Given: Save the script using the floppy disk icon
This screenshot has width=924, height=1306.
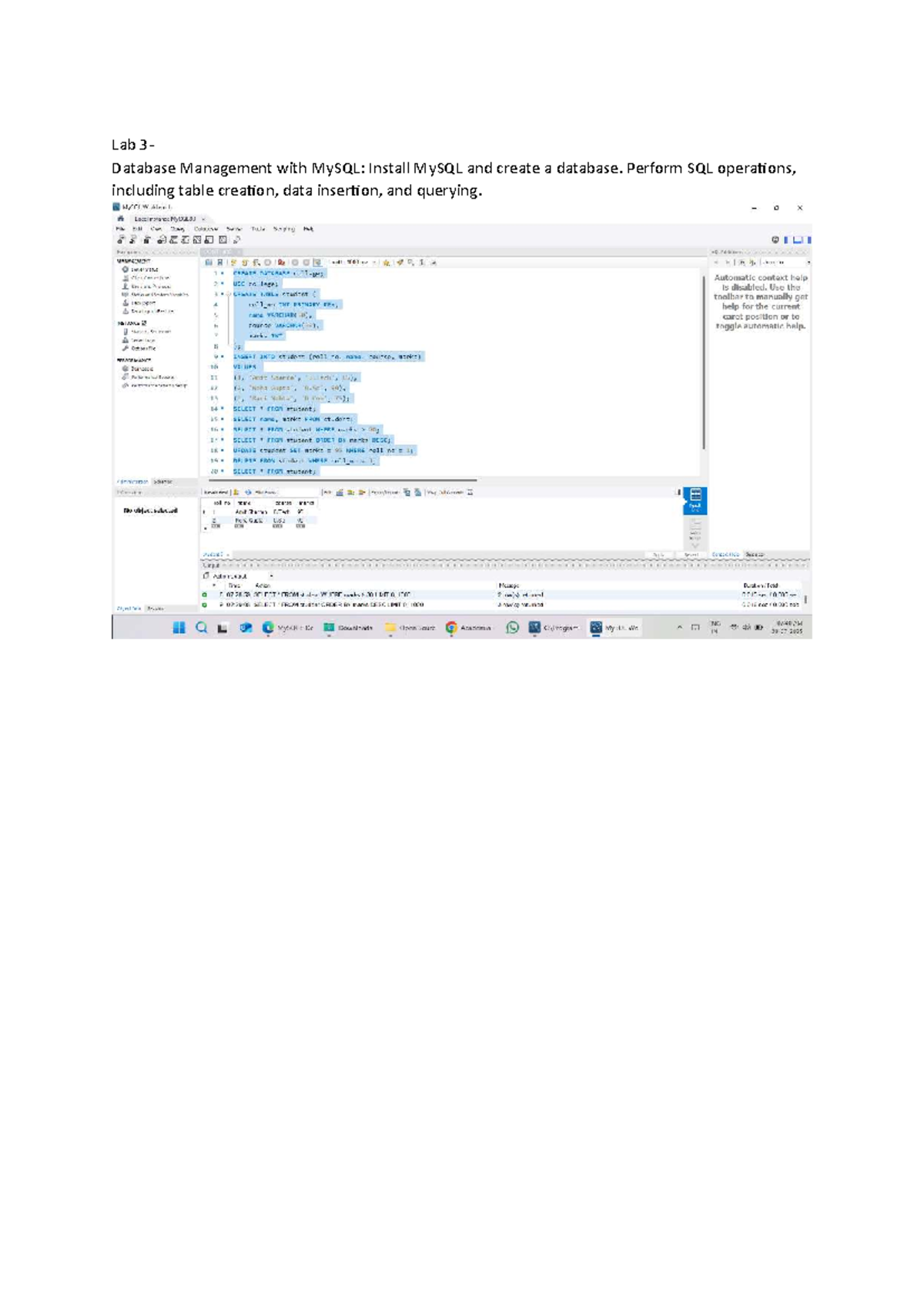Looking at the screenshot, I should tap(220, 263).
